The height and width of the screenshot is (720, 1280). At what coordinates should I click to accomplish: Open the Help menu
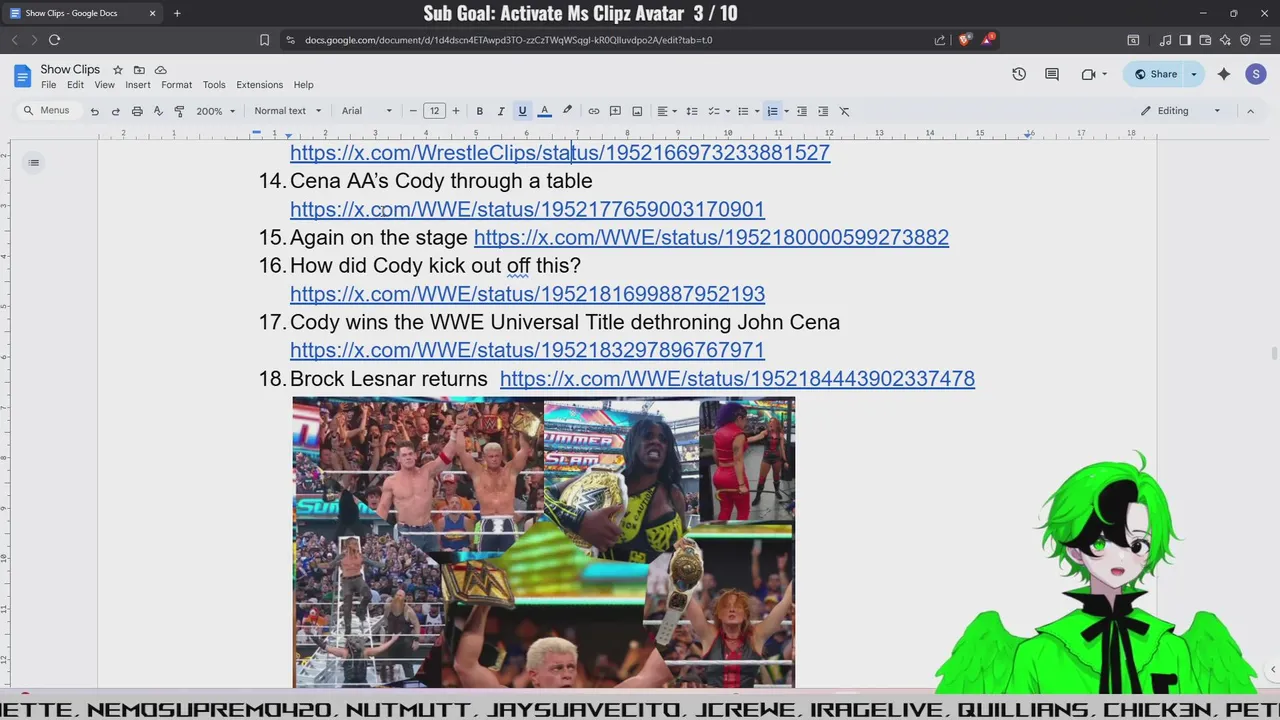point(303,85)
